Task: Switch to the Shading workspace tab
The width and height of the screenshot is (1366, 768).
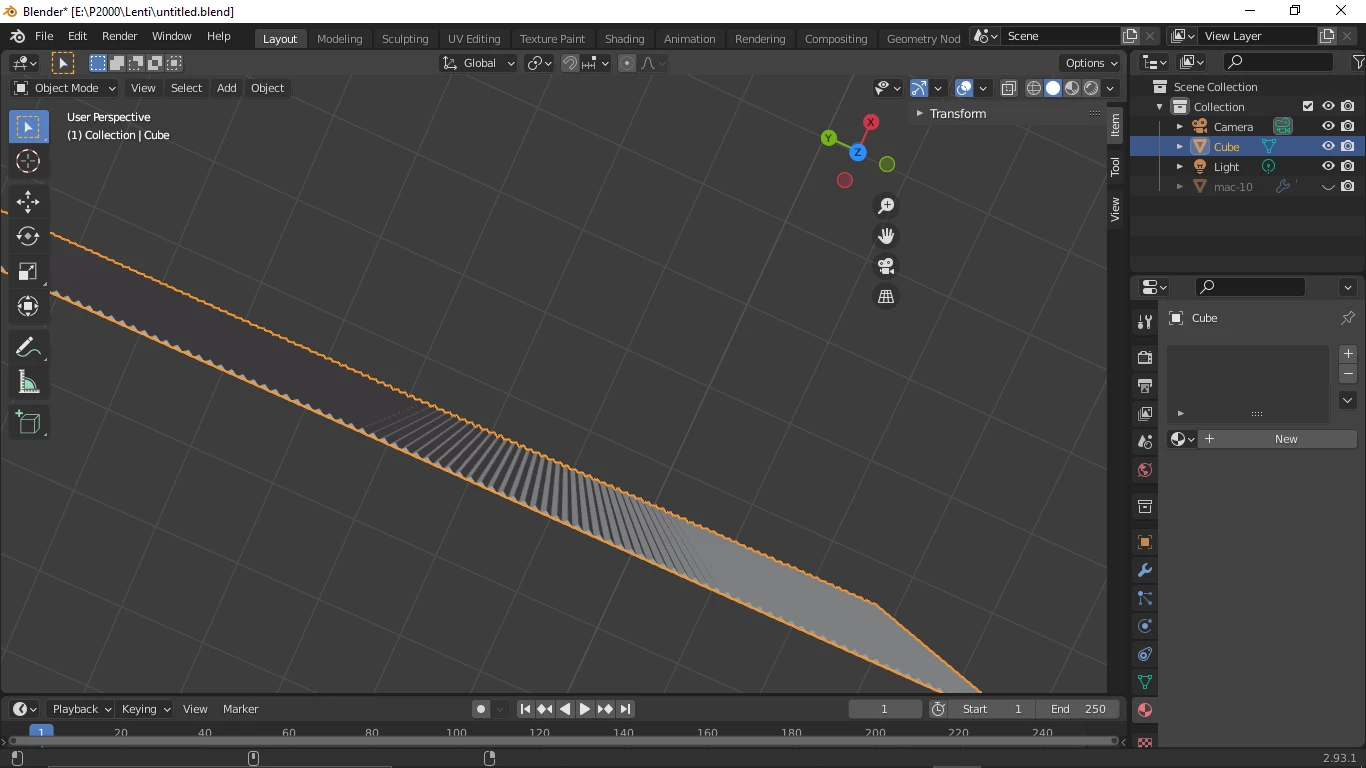Action: (x=624, y=39)
